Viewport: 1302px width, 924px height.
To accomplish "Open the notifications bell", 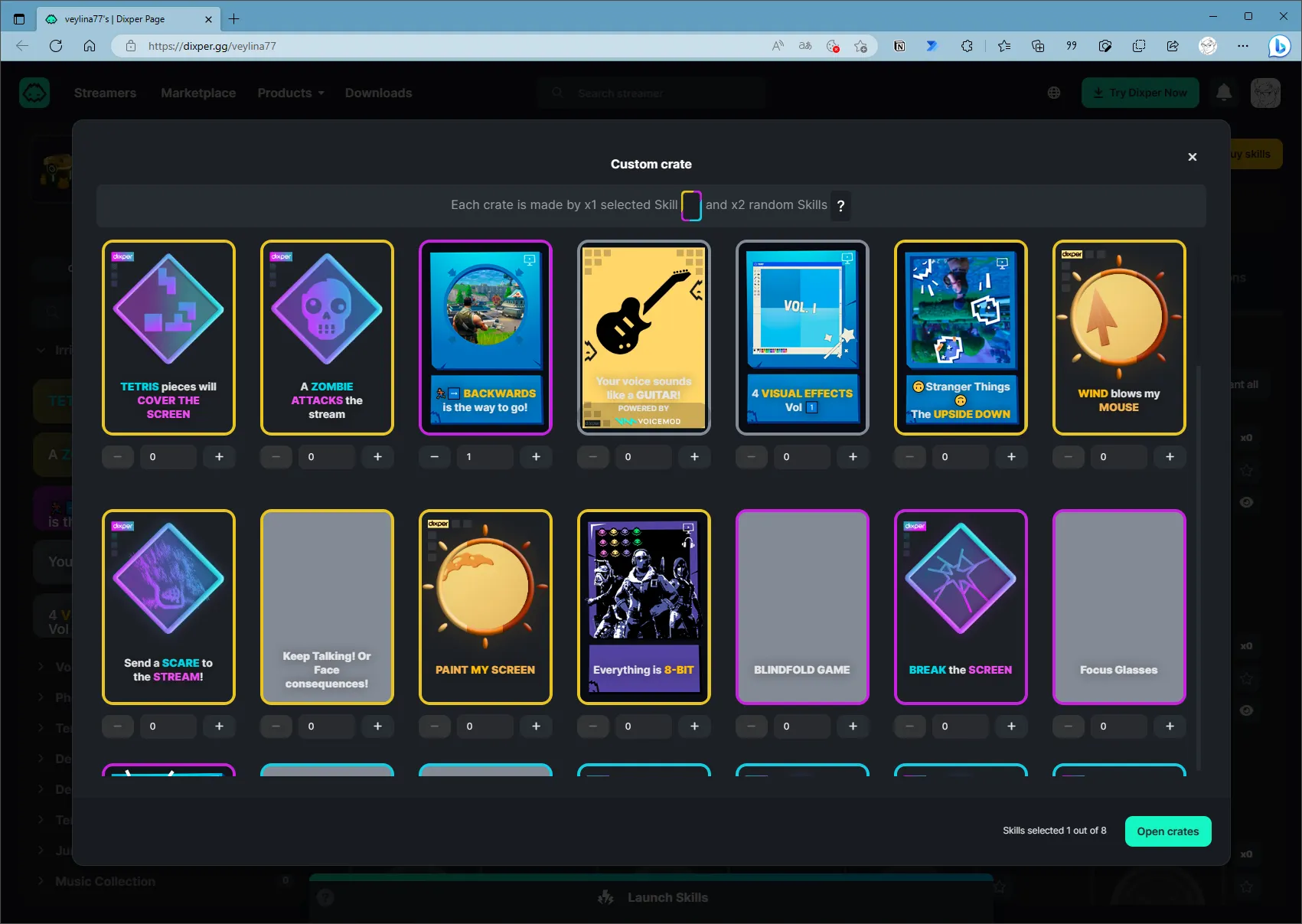I will click(x=1224, y=93).
